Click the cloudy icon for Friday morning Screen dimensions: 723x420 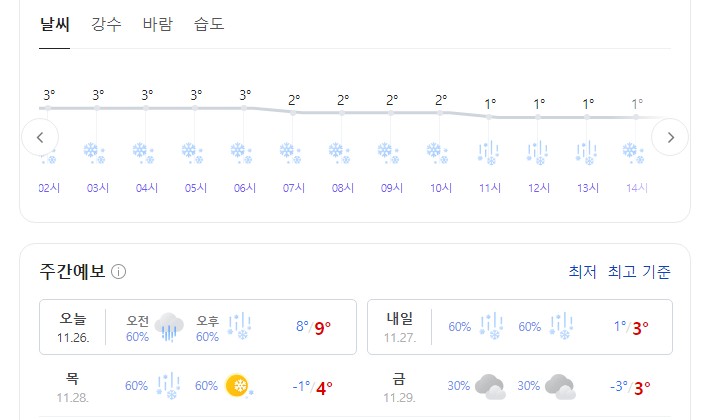[x=488, y=386]
